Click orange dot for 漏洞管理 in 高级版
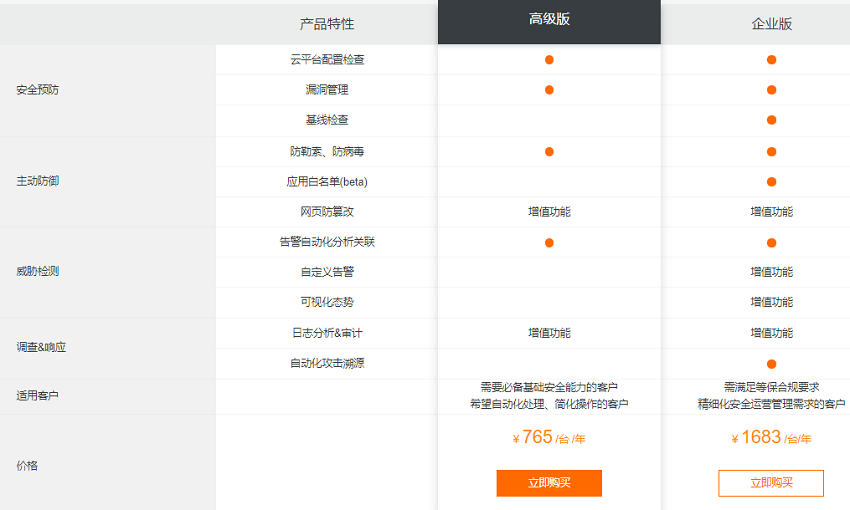 (549, 89)
